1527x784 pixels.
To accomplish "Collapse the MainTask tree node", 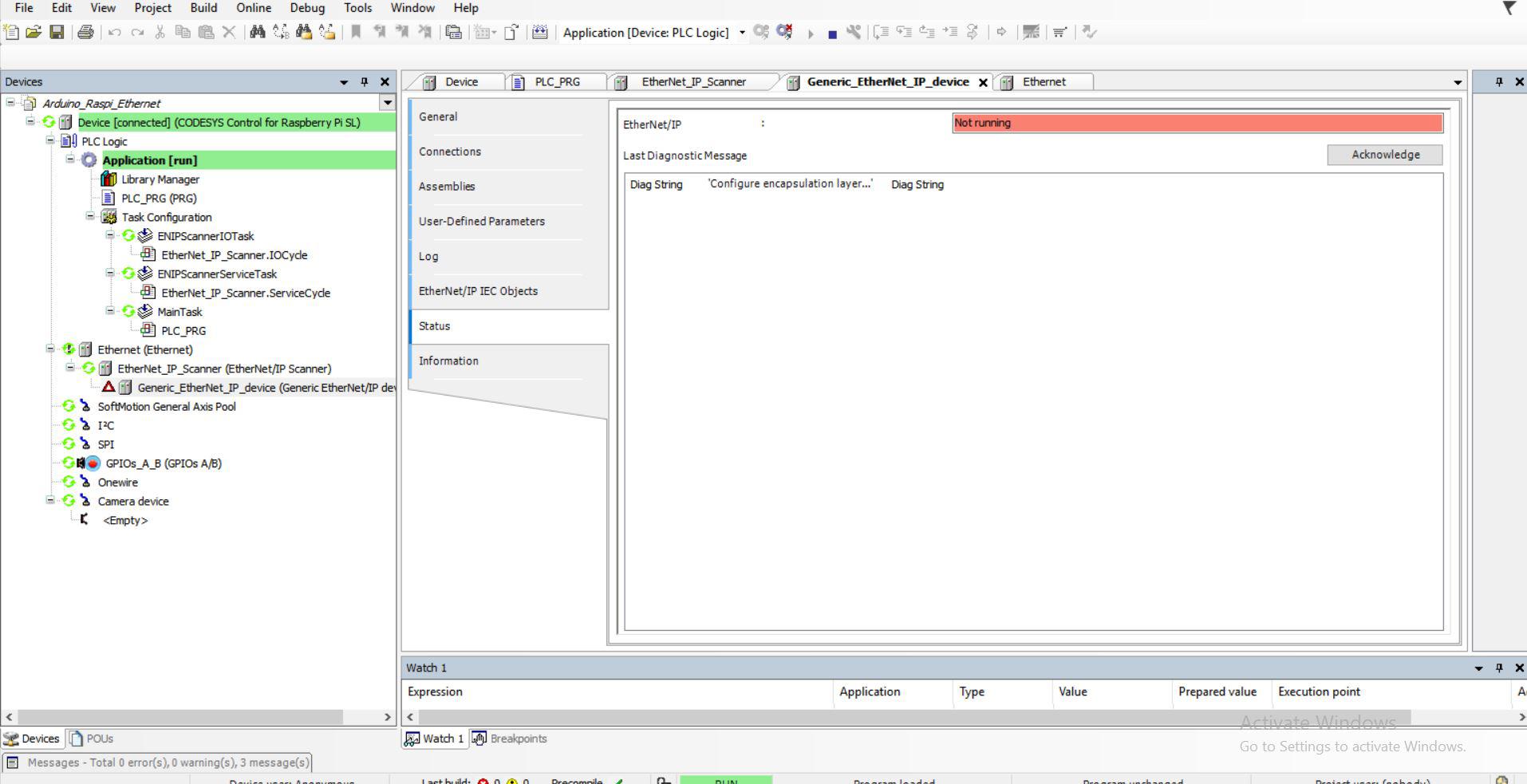I will (x=110, y=311).
